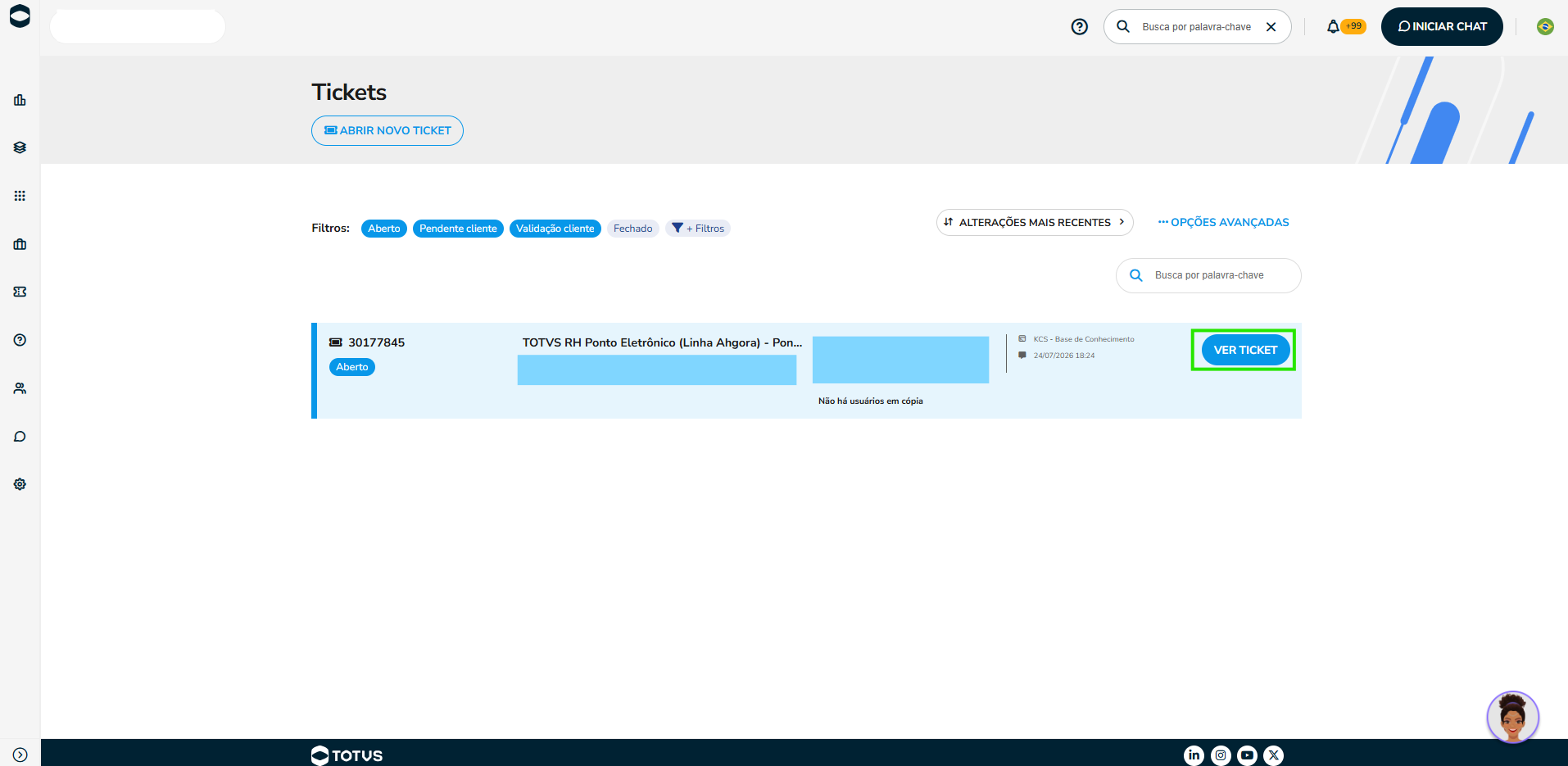Open the settings gear icon in sidebar
1568x766 pixels.
[20, 484]
